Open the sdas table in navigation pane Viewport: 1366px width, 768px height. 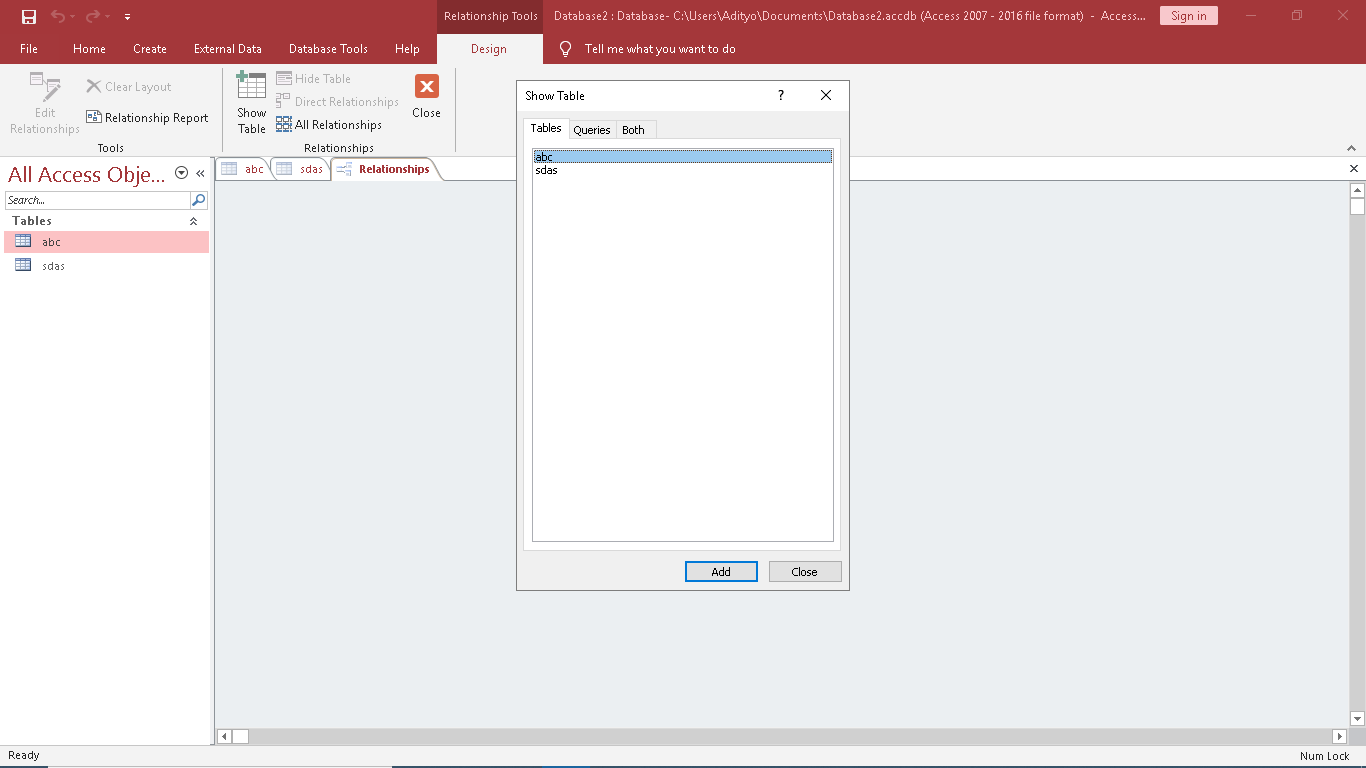pos(53,266)
